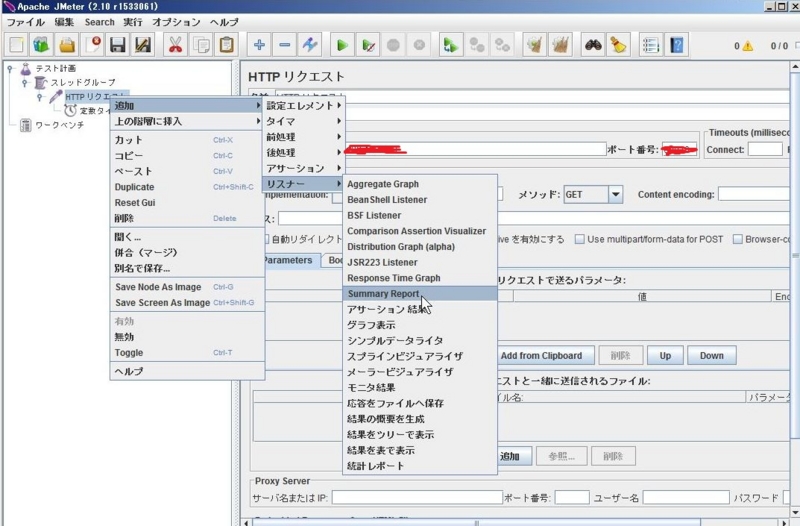Click the horizontal scrollbar at the bottom
Image resolution: width=800 pixels, height=526 pixels.
click(x=477, y=522)
